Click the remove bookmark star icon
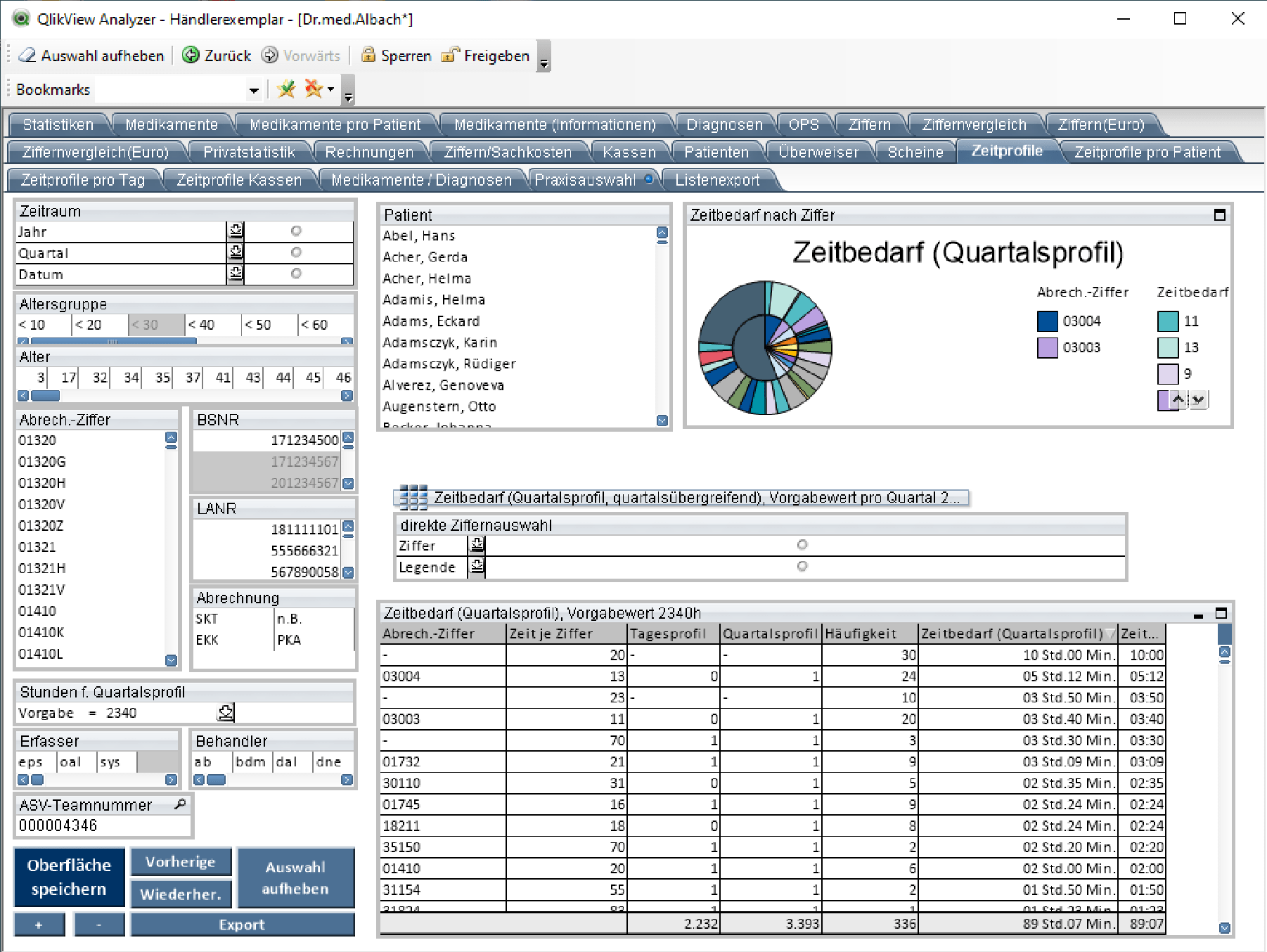 [x=314, y=89]
